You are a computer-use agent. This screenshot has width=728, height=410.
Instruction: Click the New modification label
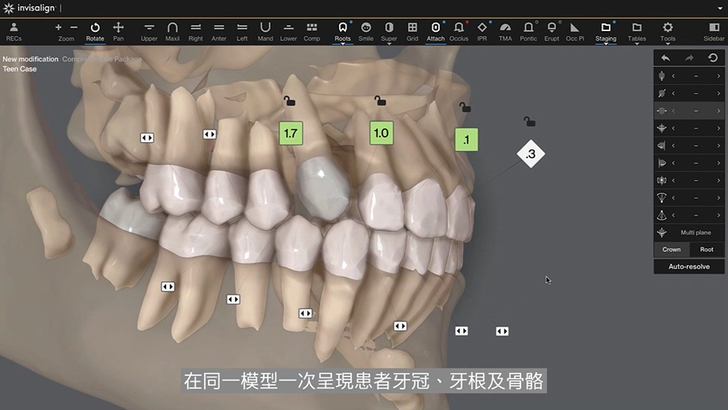(x=30, y=59)
